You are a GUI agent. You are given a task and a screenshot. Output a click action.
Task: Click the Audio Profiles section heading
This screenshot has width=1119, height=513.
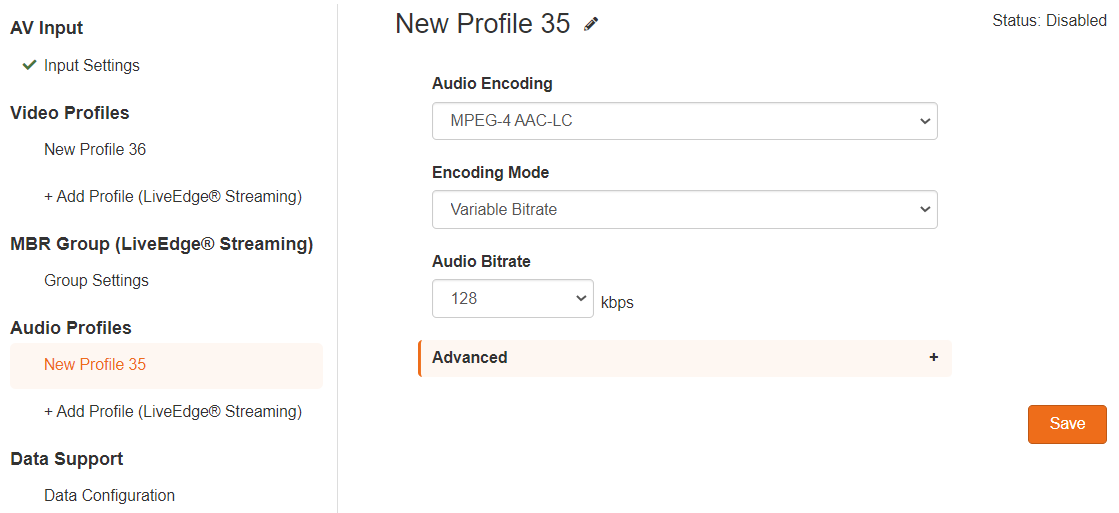point(71,327)
